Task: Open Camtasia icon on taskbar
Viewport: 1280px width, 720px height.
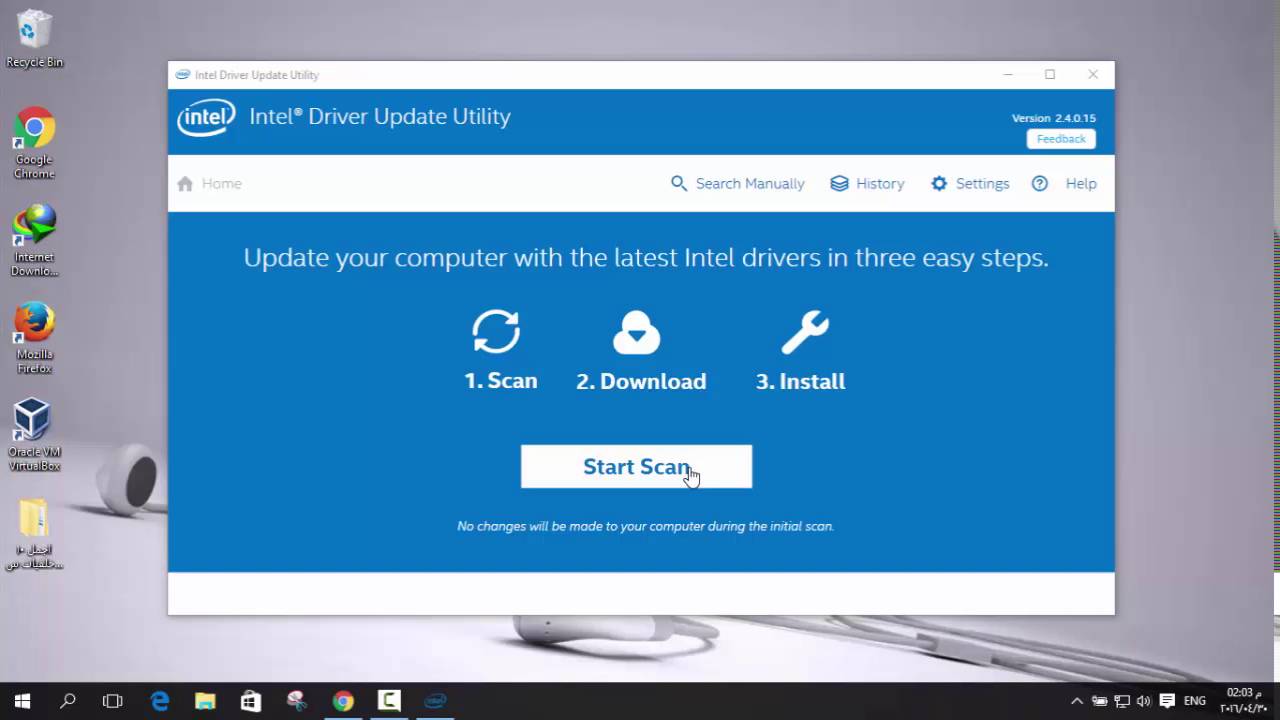Action: (389, 701)
